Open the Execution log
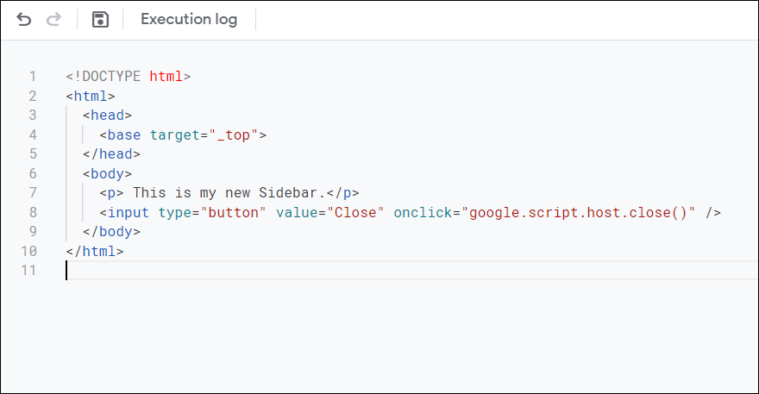This screenshot has height=394, width=759. (x=189, y=19)
